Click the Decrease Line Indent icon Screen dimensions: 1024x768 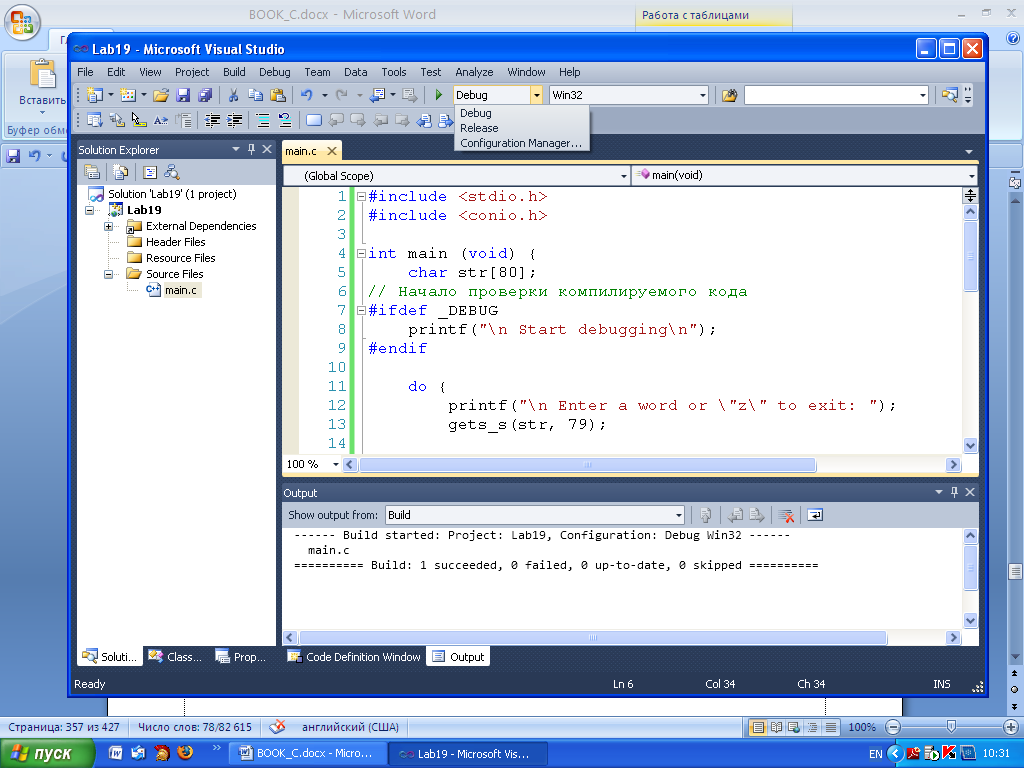click(x=212, y=120)
